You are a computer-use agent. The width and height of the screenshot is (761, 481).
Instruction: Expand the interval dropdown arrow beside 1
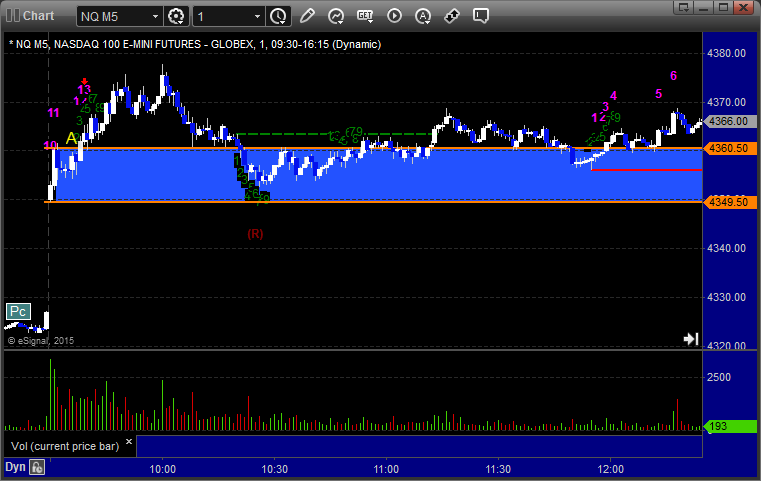coord(258,17)
